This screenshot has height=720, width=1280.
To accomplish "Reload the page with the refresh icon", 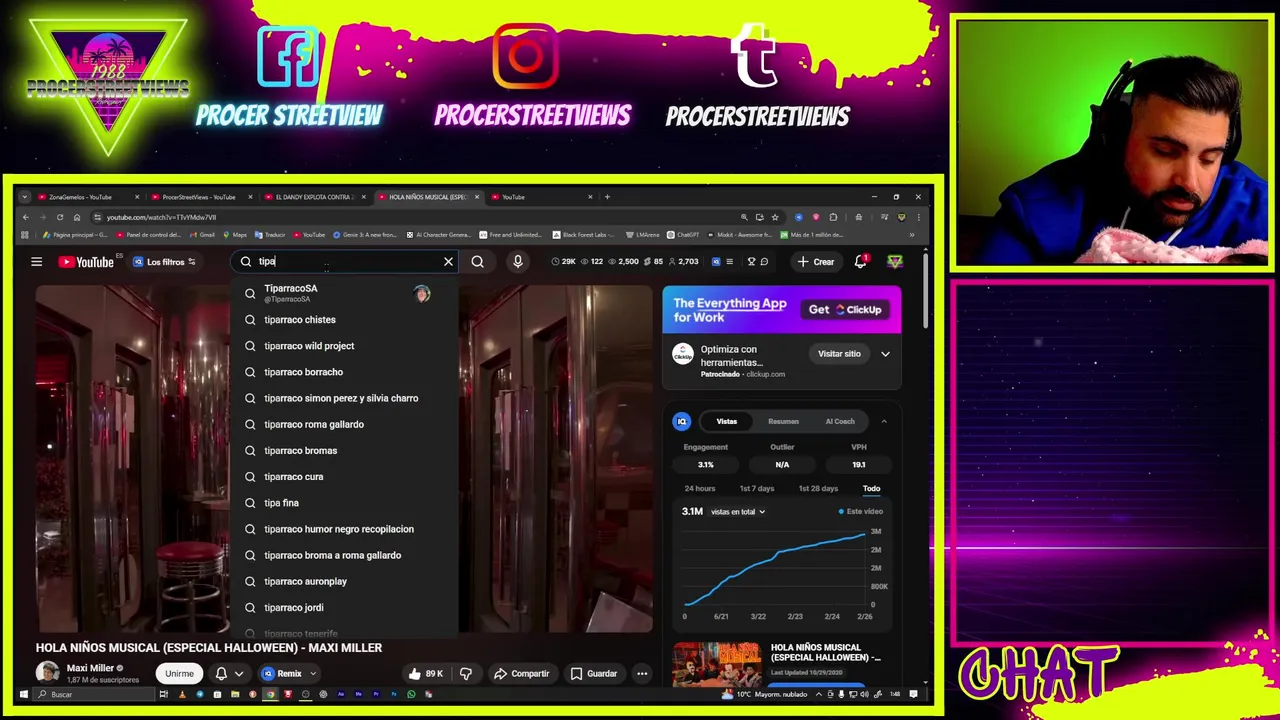I will 60,217.
